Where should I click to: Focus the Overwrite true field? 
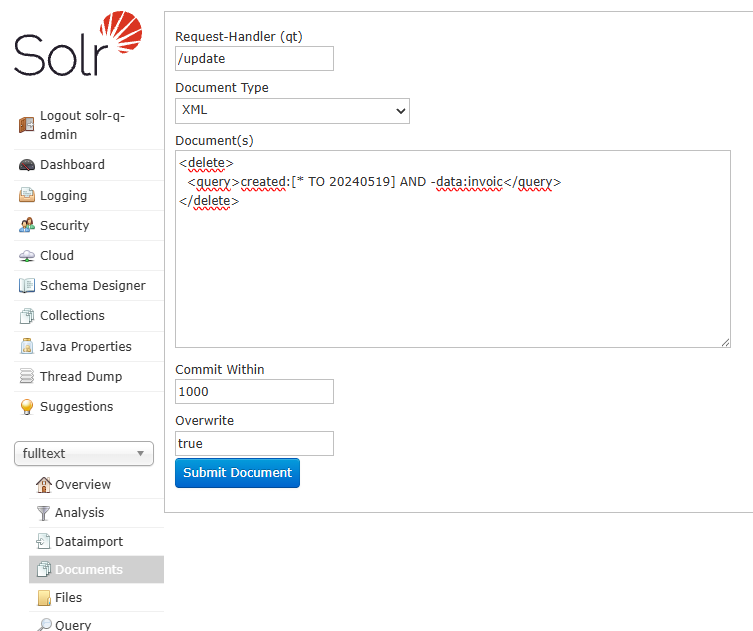click(x=254, y=444)
